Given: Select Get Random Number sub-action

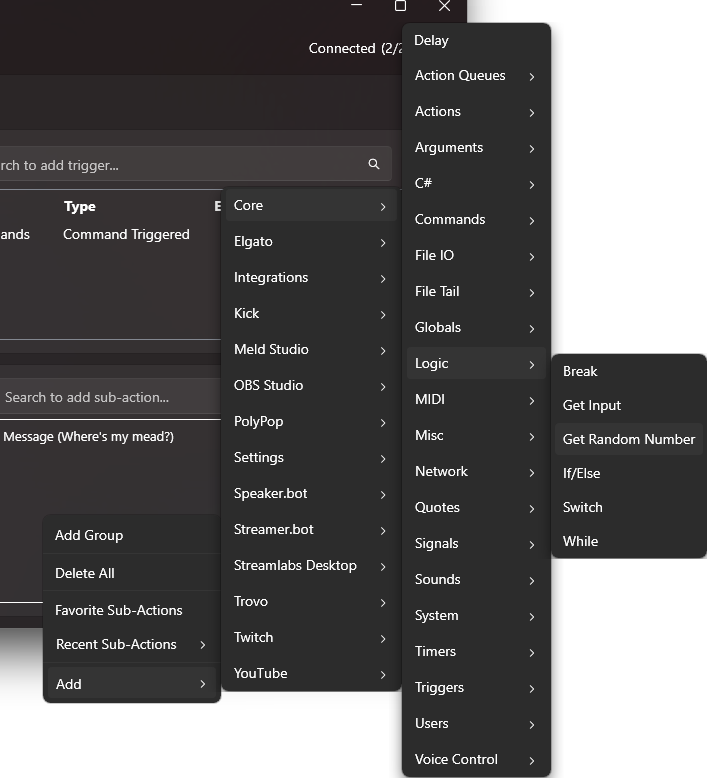Looking at the screenshot, I should (x=629, y=439).
